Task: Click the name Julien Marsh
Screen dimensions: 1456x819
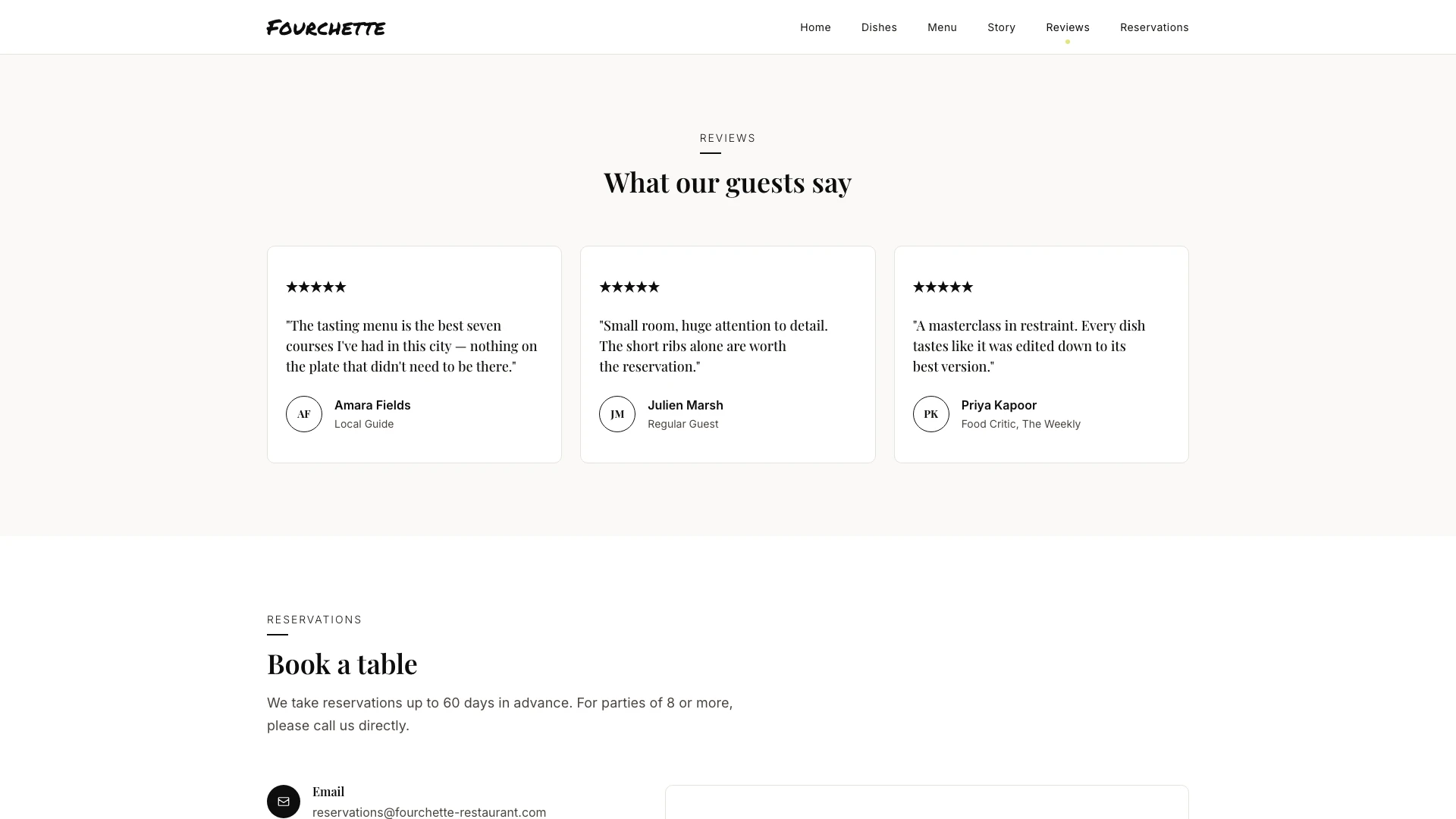Action: (x=686, y=405)
